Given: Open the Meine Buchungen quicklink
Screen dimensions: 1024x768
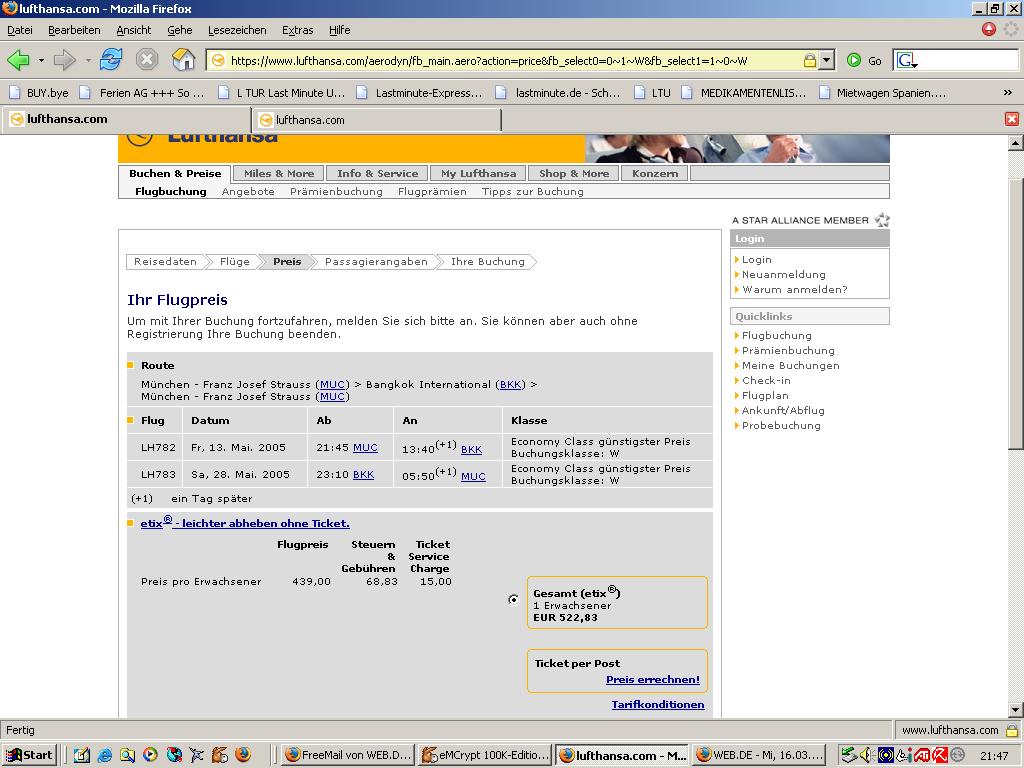Looking at the screenshot, I should point(790,366).
